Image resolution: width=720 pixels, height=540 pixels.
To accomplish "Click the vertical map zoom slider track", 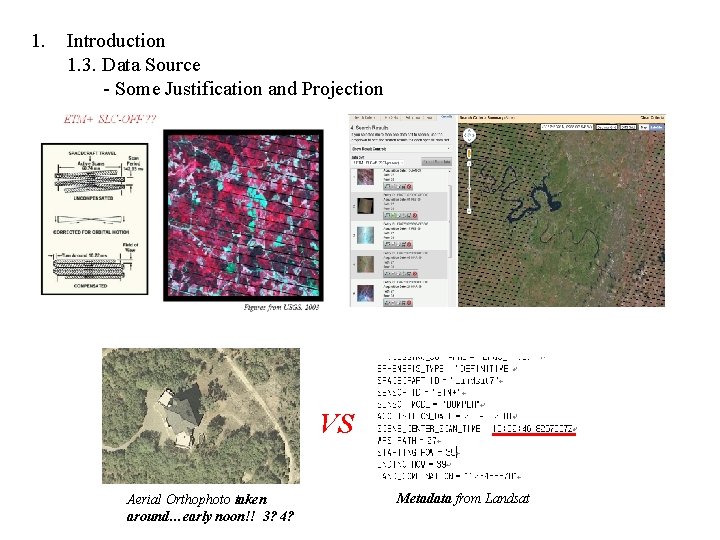I will point(469,187).
